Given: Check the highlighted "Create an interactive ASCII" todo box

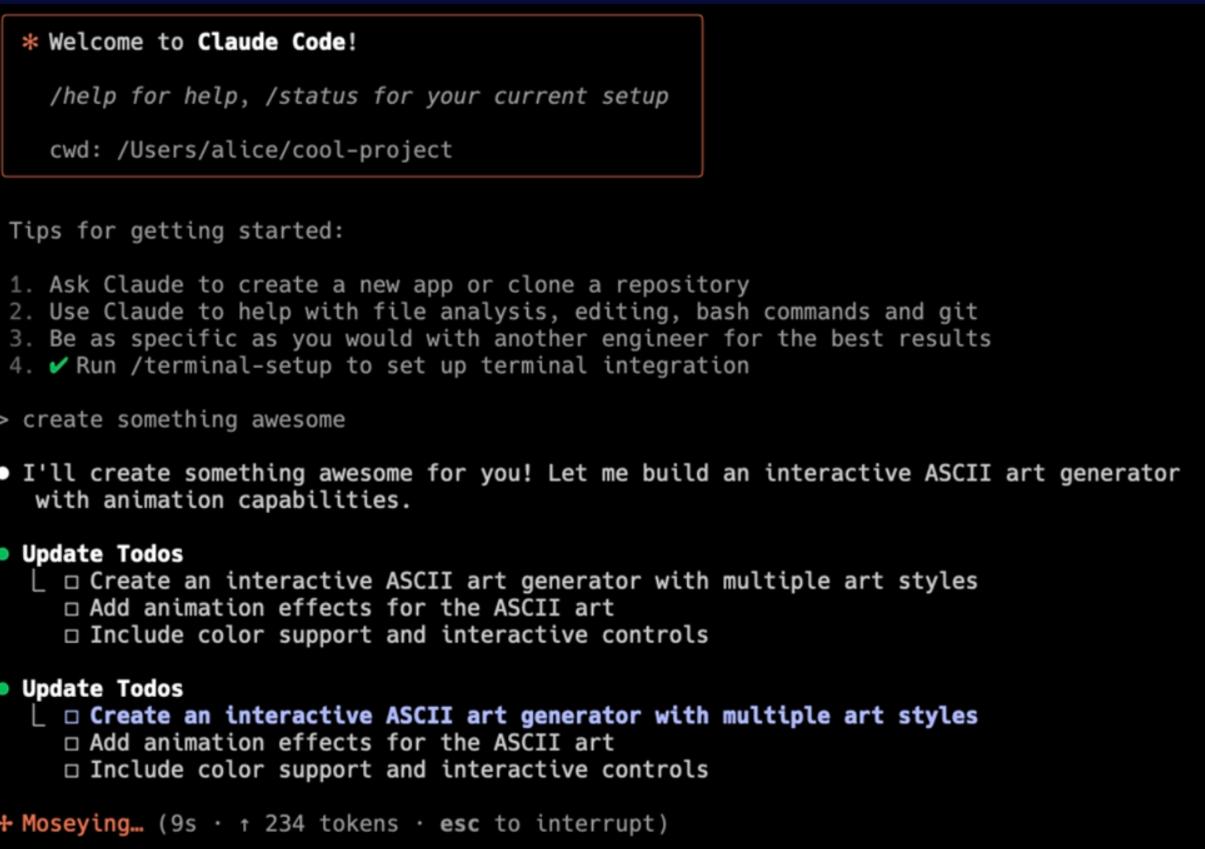Looking at the screenshot, I should coord(71,716).
